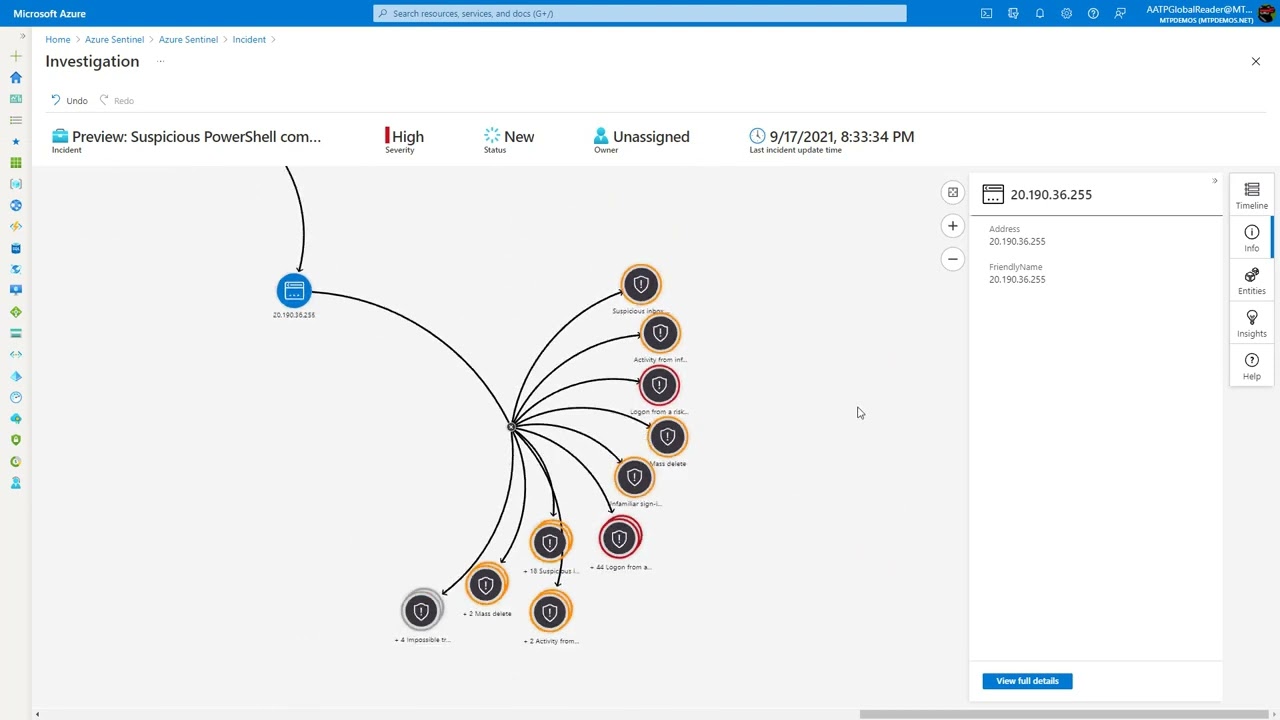Screen dimensions: 1280x720
Task: Focus the Search resources, services, and docs box
Action: pyautogui.click(x=640, y=13)
